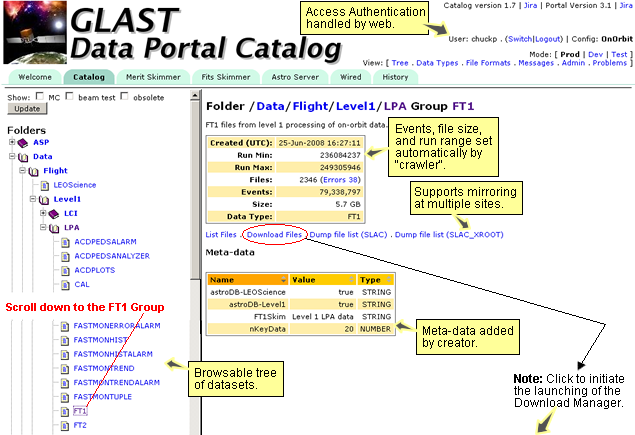Click the Data open folder icon

coord(23,157)
